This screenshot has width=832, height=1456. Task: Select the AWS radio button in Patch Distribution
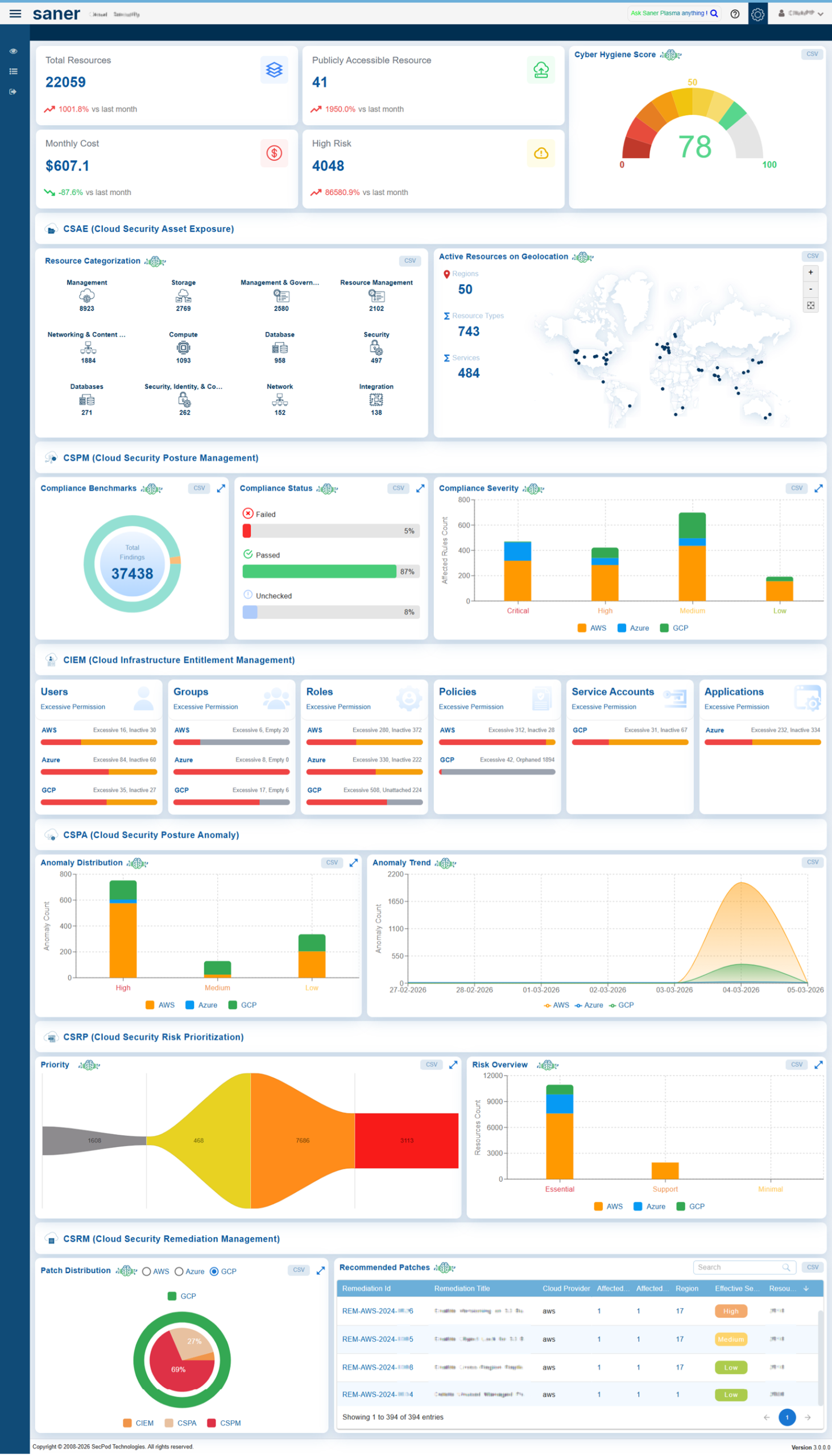(147, 1271)
